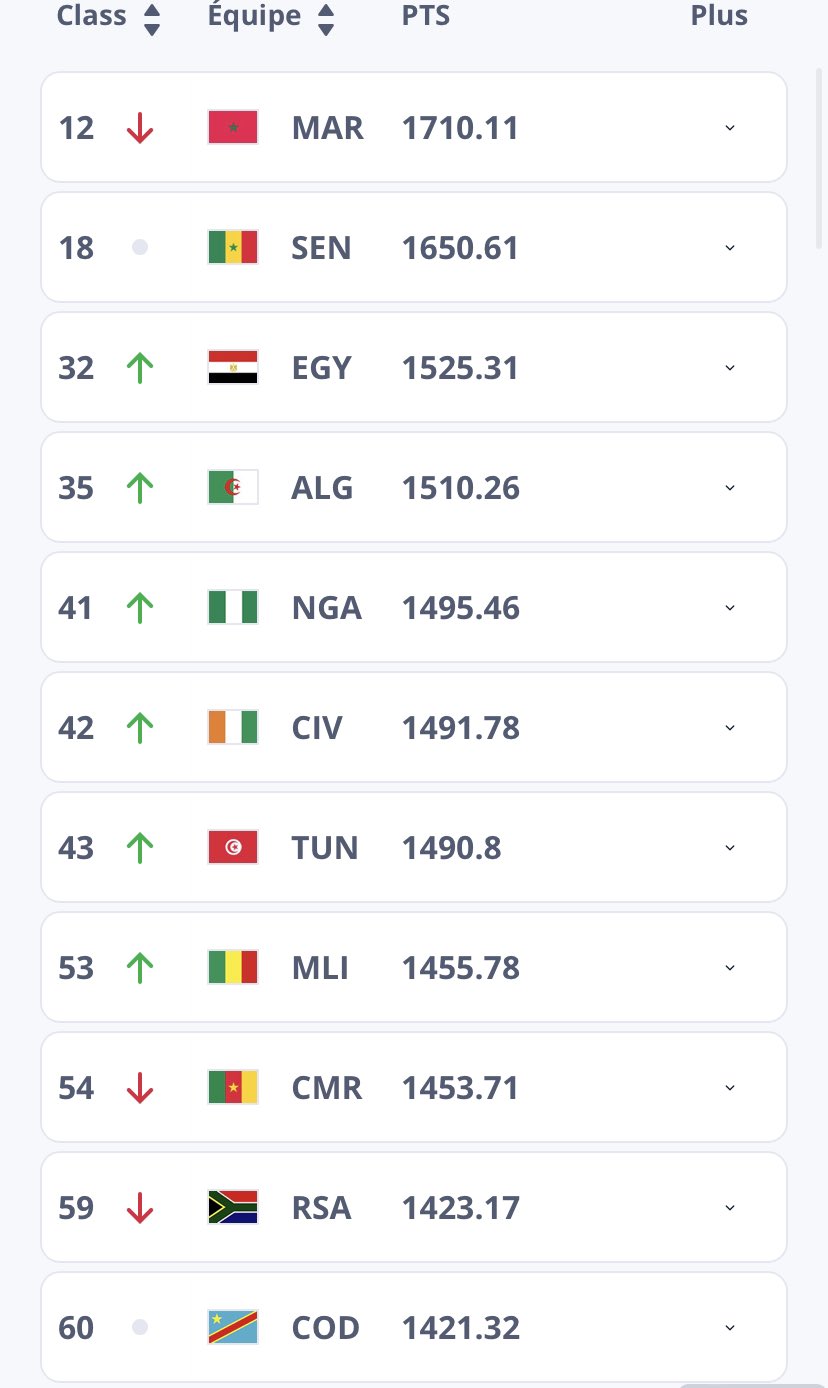Sort by Équipe column arrows
Viewport: 828px width, 1388px height.
[x=326, y=18]
